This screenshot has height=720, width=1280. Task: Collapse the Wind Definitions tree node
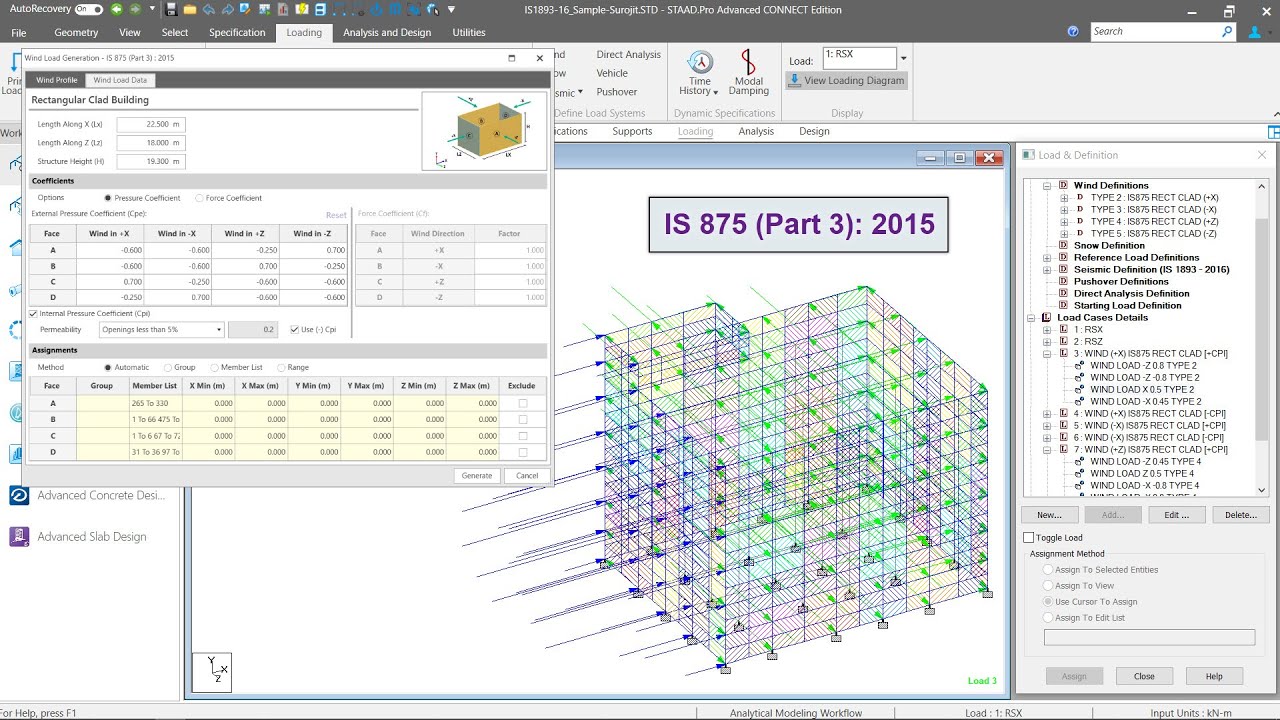click(1047, 185)
